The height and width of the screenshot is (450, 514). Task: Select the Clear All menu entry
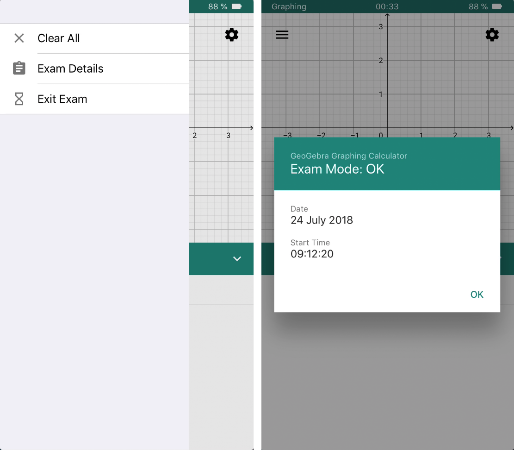pos(94,38)
